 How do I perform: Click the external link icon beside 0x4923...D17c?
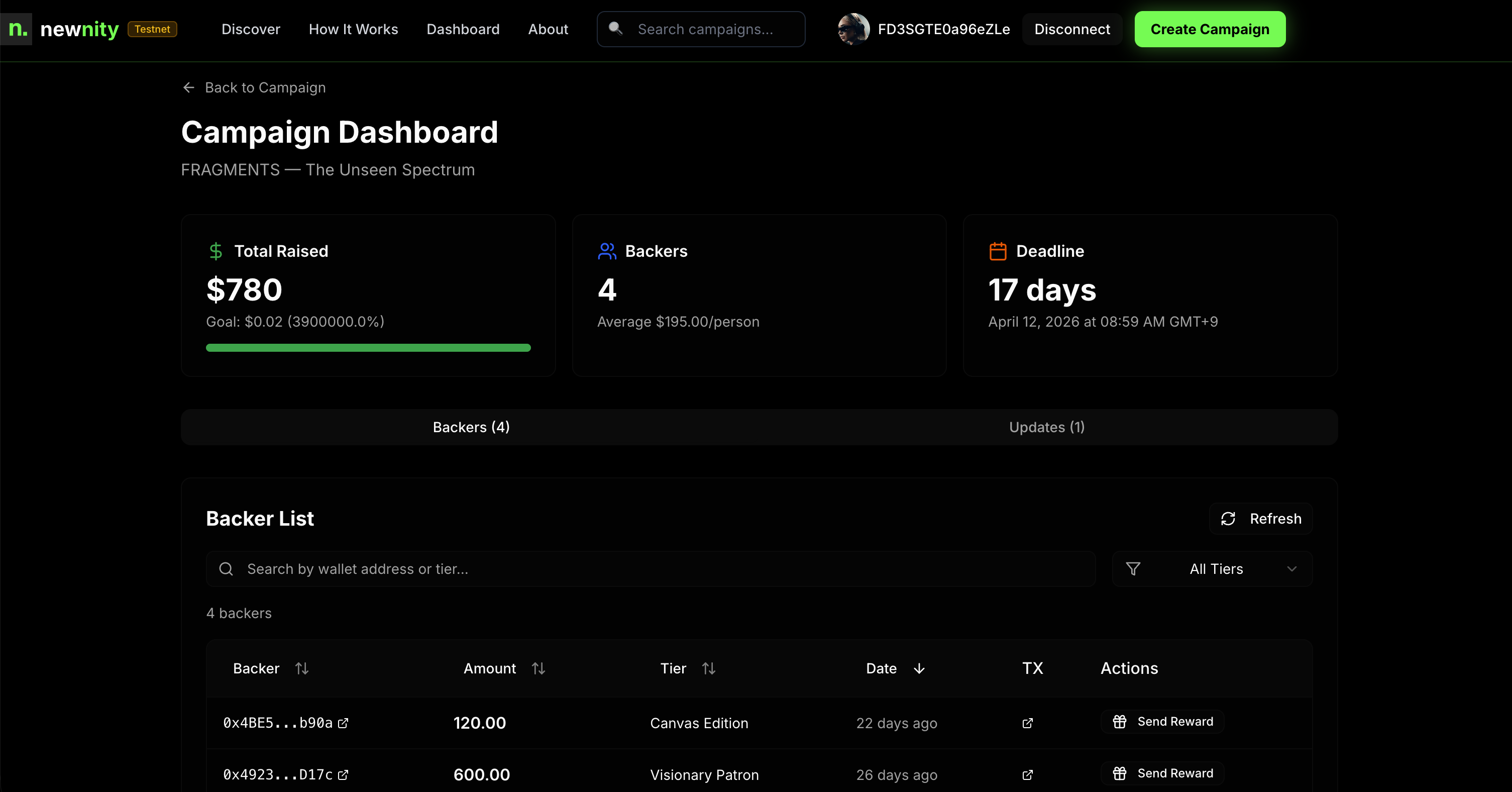pos(344,774)
